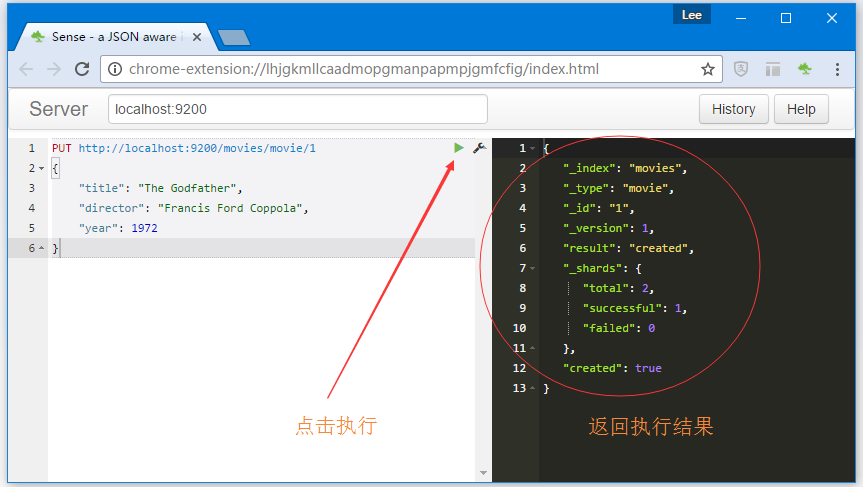The width and height of the screenshot is (863, 487).
Task: Click the fold marker at response line 11
Action: coord(533,348)
